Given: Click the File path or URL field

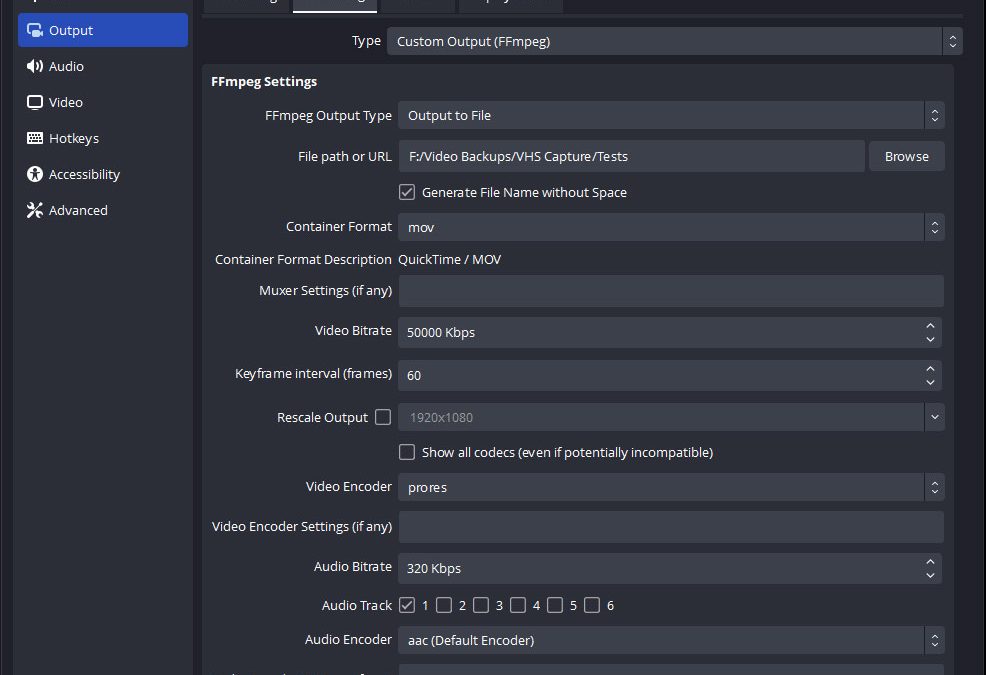Looking at the screenshot, I should (630, 156).
